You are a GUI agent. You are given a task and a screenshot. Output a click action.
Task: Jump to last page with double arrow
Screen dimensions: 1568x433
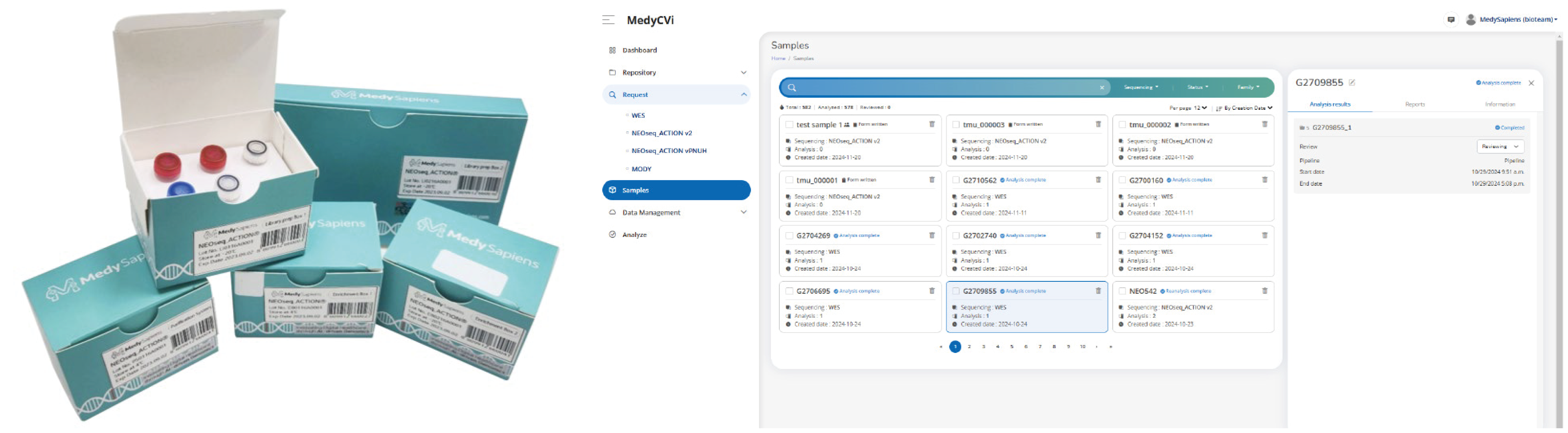point(1110,347)
